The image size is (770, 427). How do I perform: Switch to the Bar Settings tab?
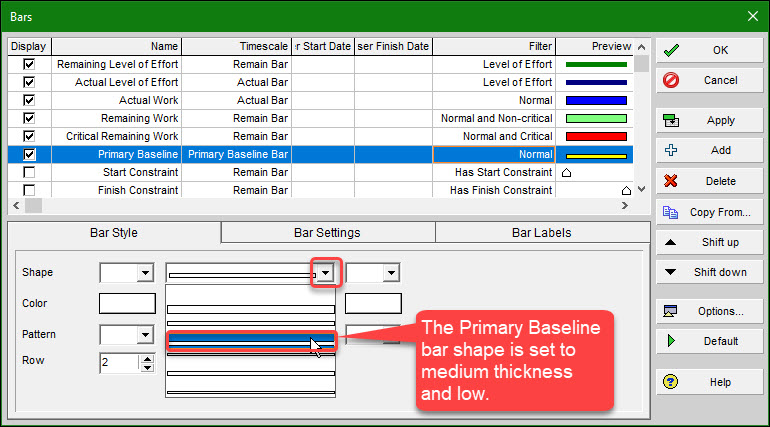click(327, 233)
